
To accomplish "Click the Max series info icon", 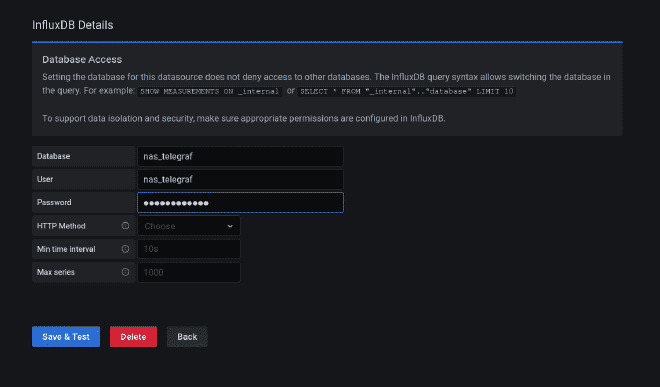I will (x=125, y=272).
